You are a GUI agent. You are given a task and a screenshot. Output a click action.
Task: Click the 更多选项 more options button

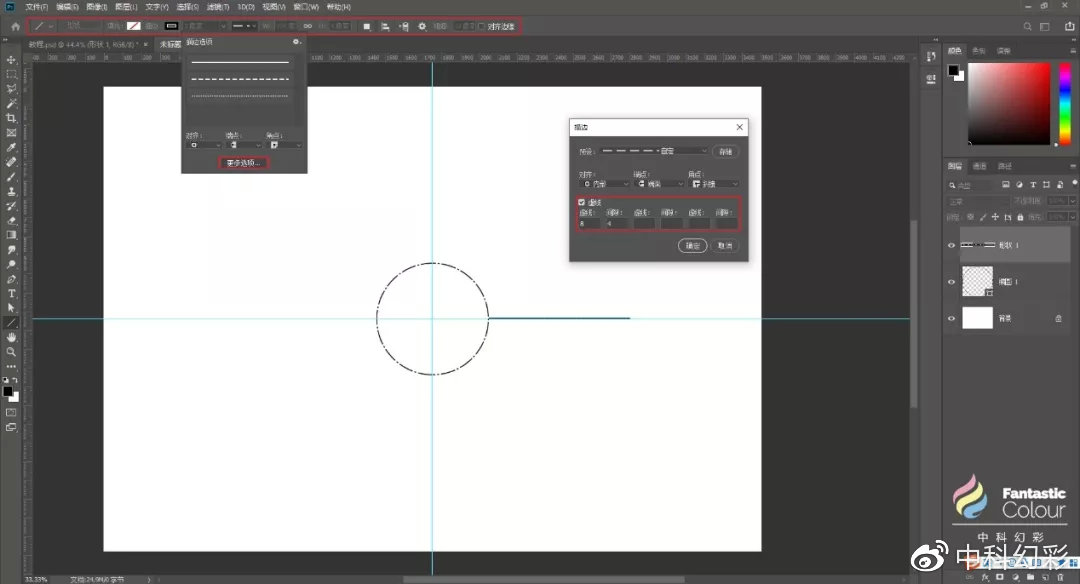click(242, 162)
